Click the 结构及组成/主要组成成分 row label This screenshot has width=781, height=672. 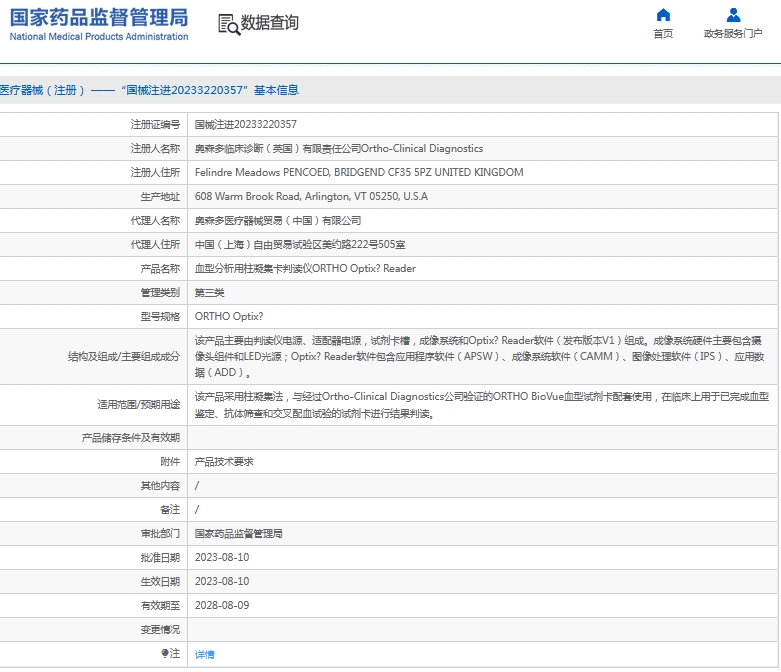124,357
